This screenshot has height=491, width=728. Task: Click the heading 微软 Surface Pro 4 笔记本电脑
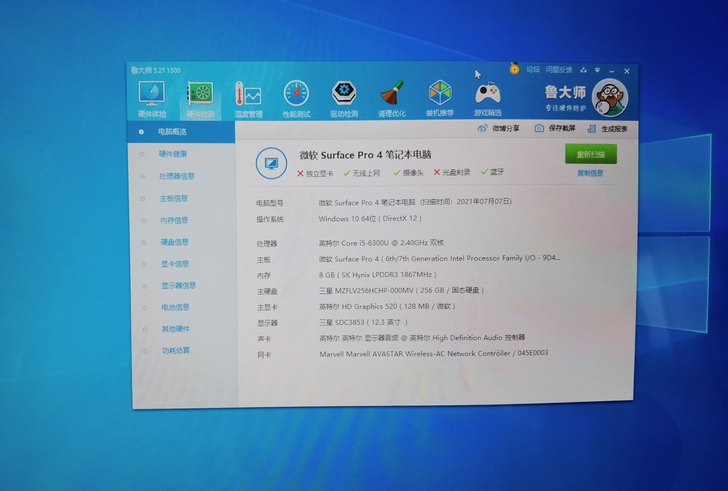pyautogui.click(x=365, y=155)
